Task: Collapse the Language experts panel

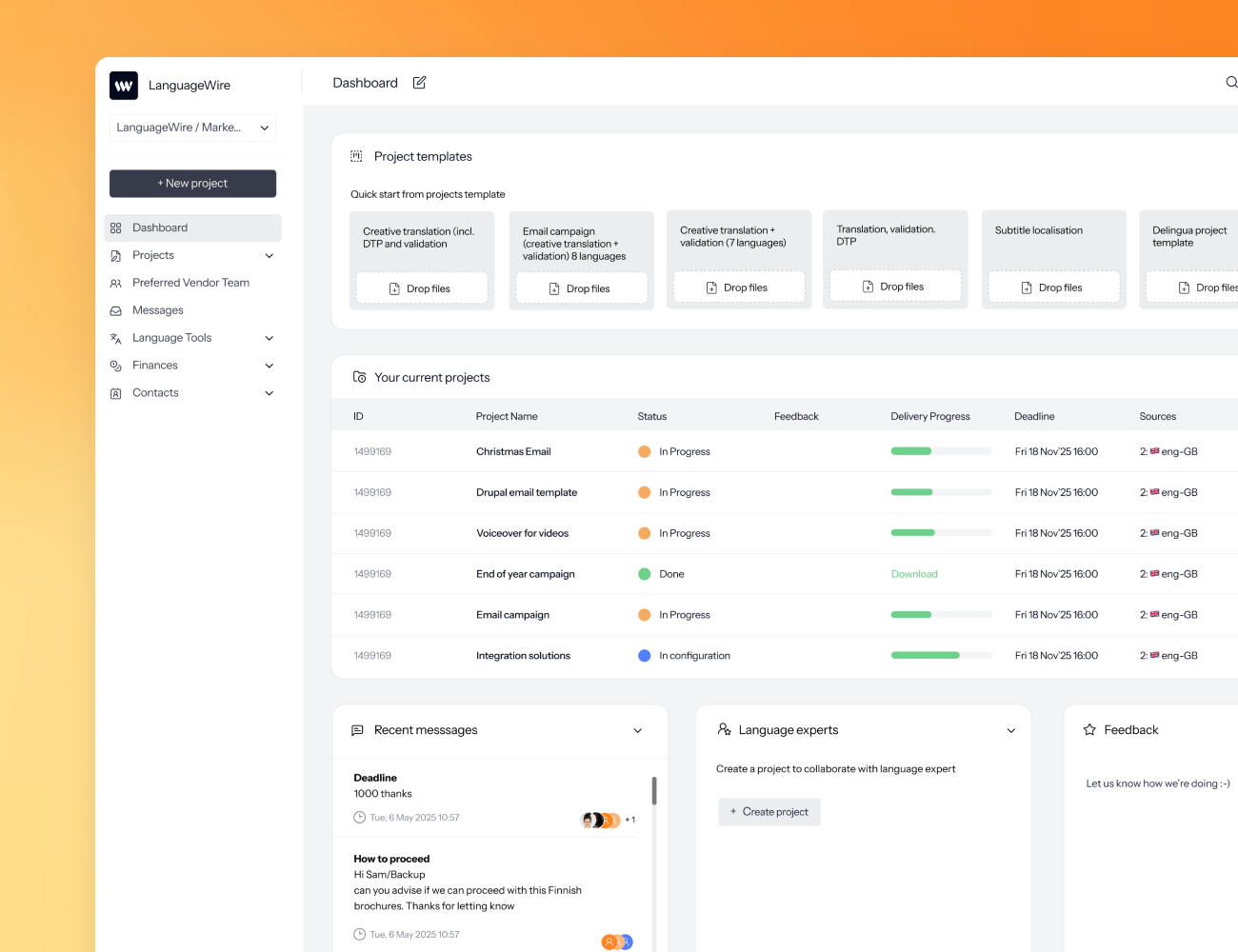Action: tap(1010, 730)
